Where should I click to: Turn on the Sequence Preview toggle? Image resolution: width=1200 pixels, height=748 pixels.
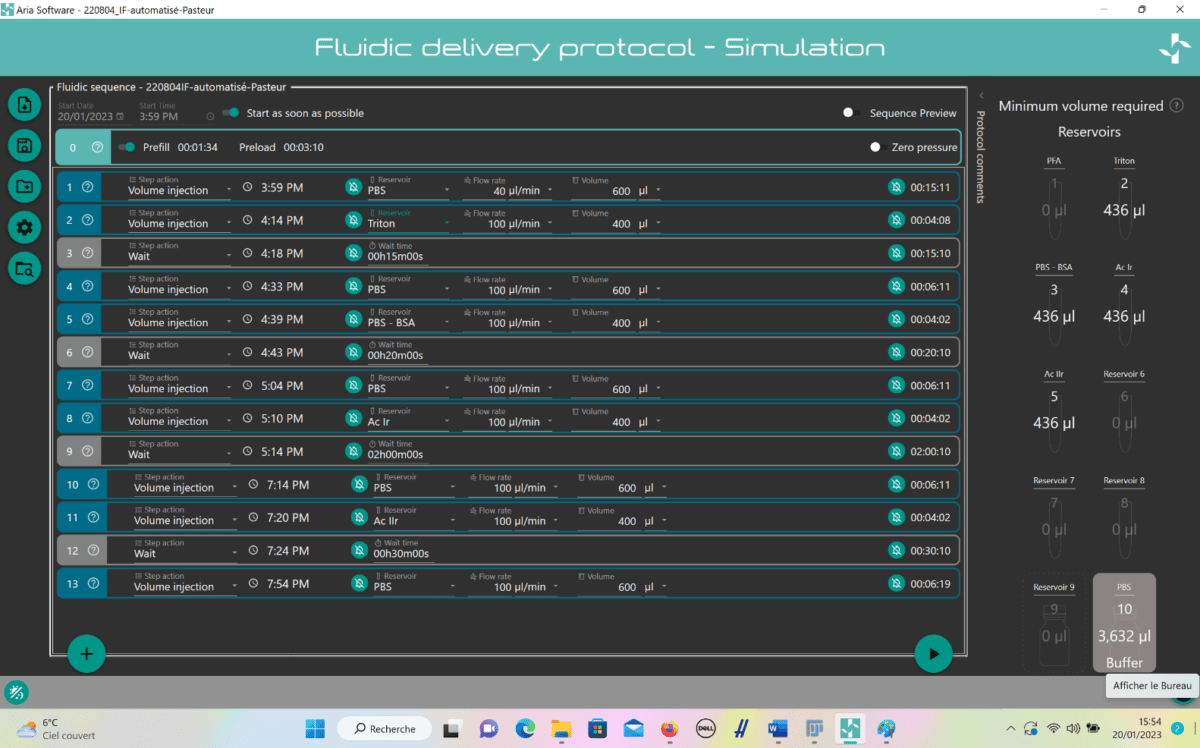[851, 113]
